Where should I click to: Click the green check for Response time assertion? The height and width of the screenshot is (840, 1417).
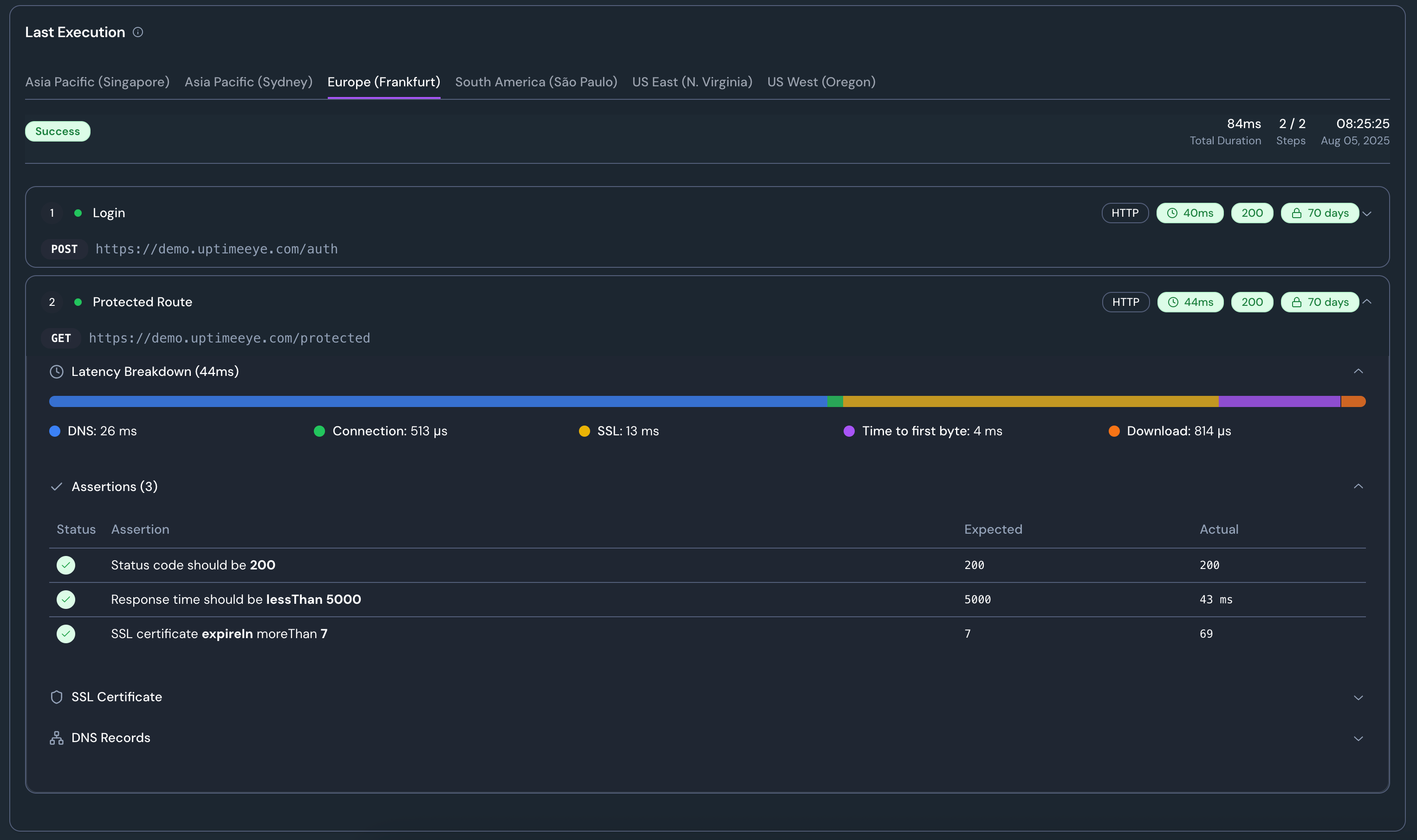pyautogui.click(x=65, y=600)
